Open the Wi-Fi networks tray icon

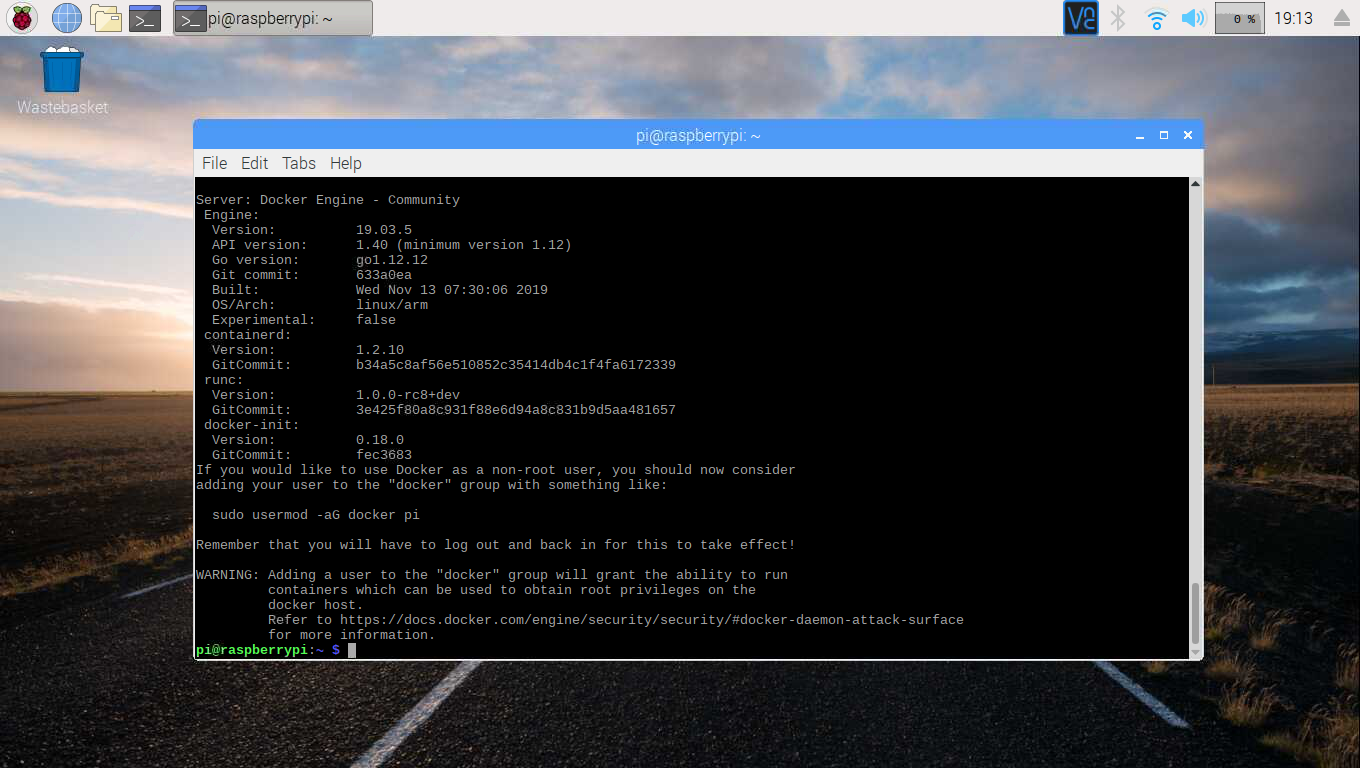tap(1156, 18)
